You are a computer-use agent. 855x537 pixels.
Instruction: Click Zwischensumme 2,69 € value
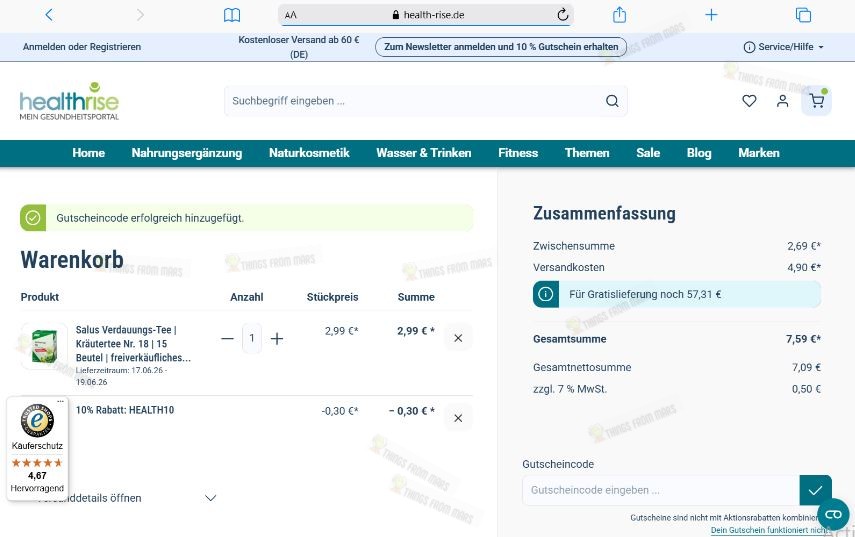(x=804, y=246)
